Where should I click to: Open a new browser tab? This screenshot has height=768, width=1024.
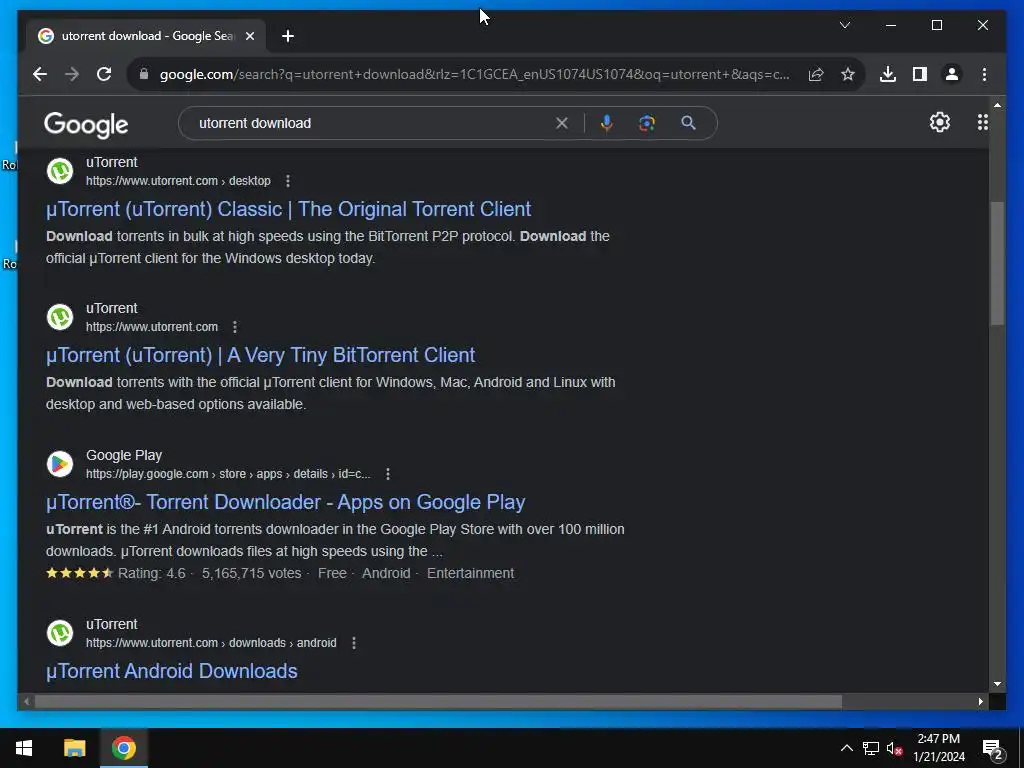[x=288, y=36]
